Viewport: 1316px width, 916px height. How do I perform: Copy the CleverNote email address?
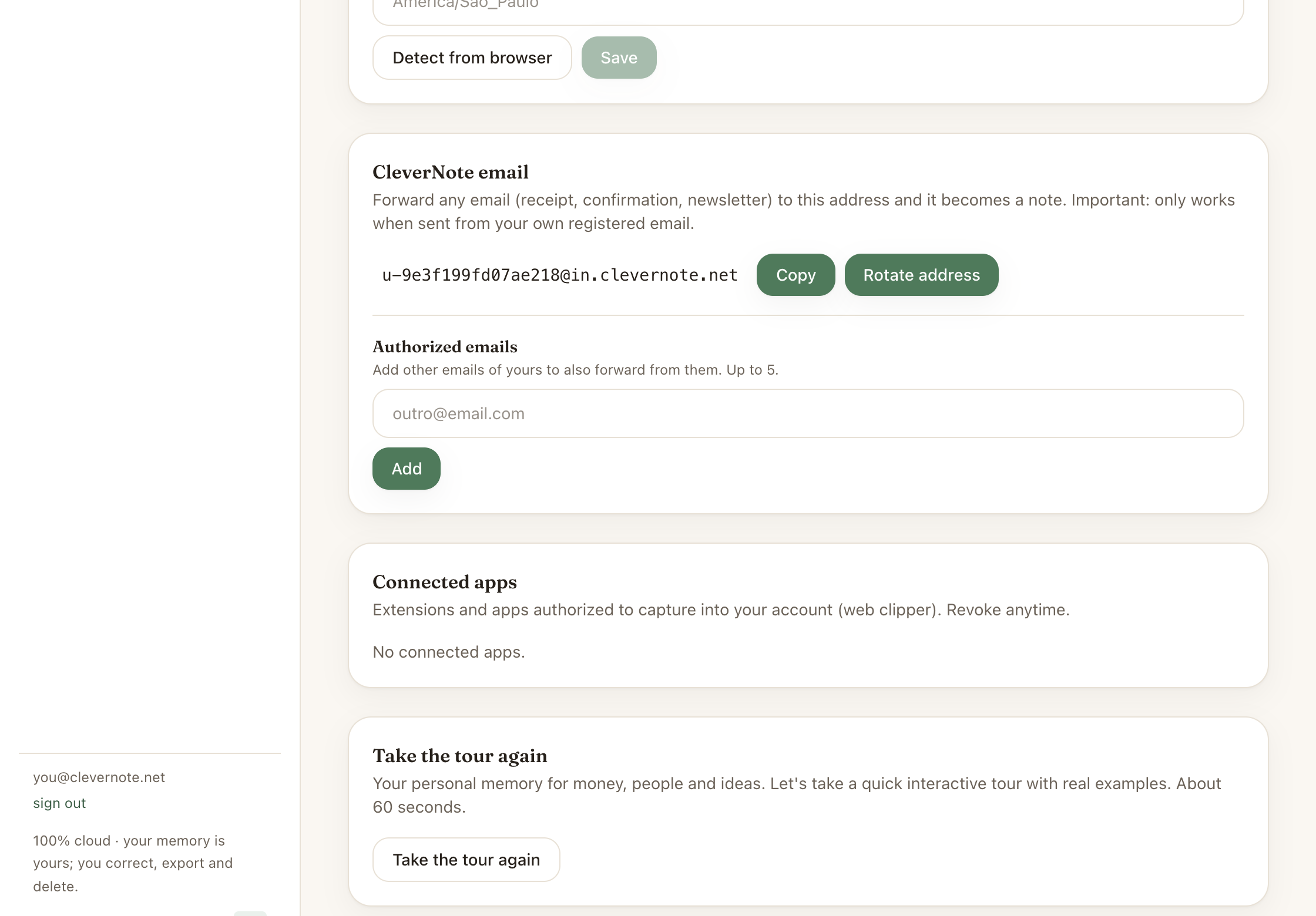coord(795,275)
